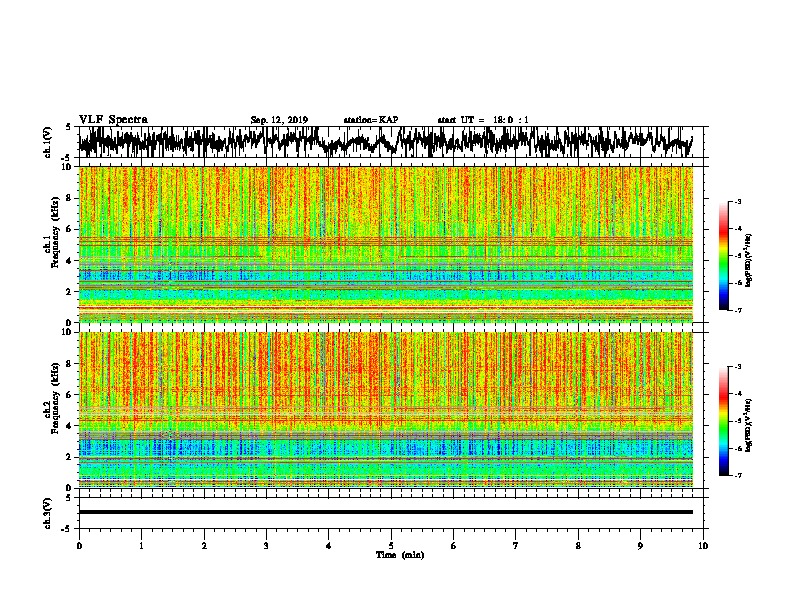The image size is (792, 612).
Task: Click the ch.1 colorbar "-7" tick label
Action: point(738,310)
